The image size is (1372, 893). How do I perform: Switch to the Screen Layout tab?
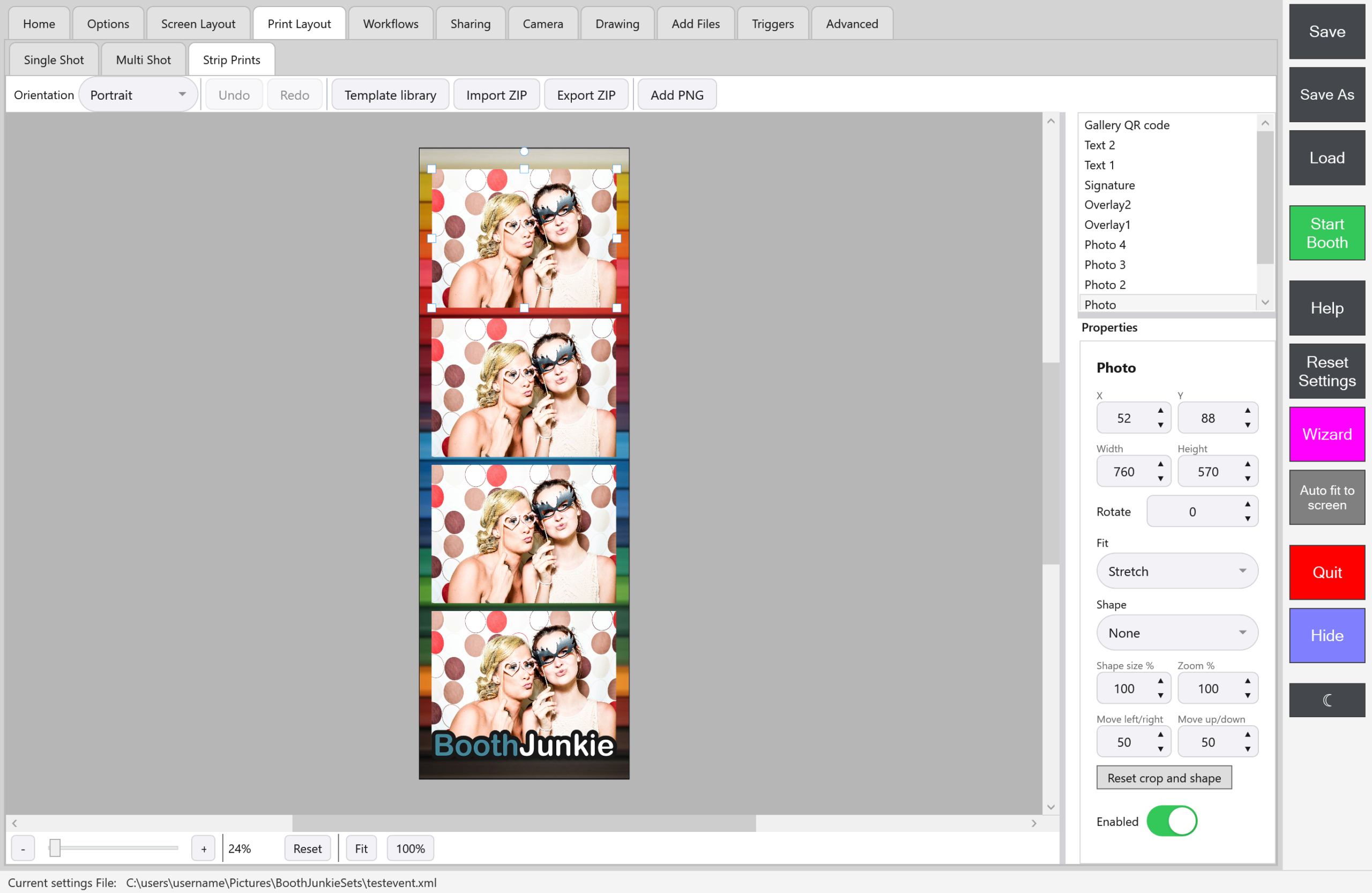(198, 24)
